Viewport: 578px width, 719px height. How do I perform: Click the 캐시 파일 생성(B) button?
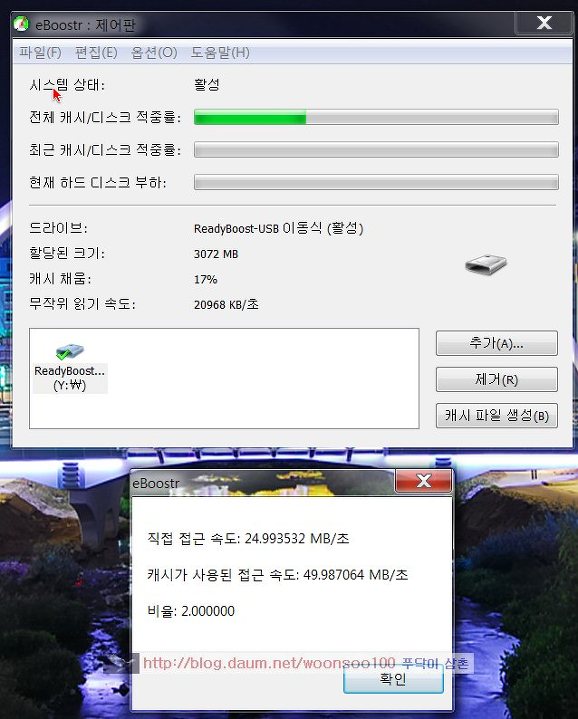496,415
